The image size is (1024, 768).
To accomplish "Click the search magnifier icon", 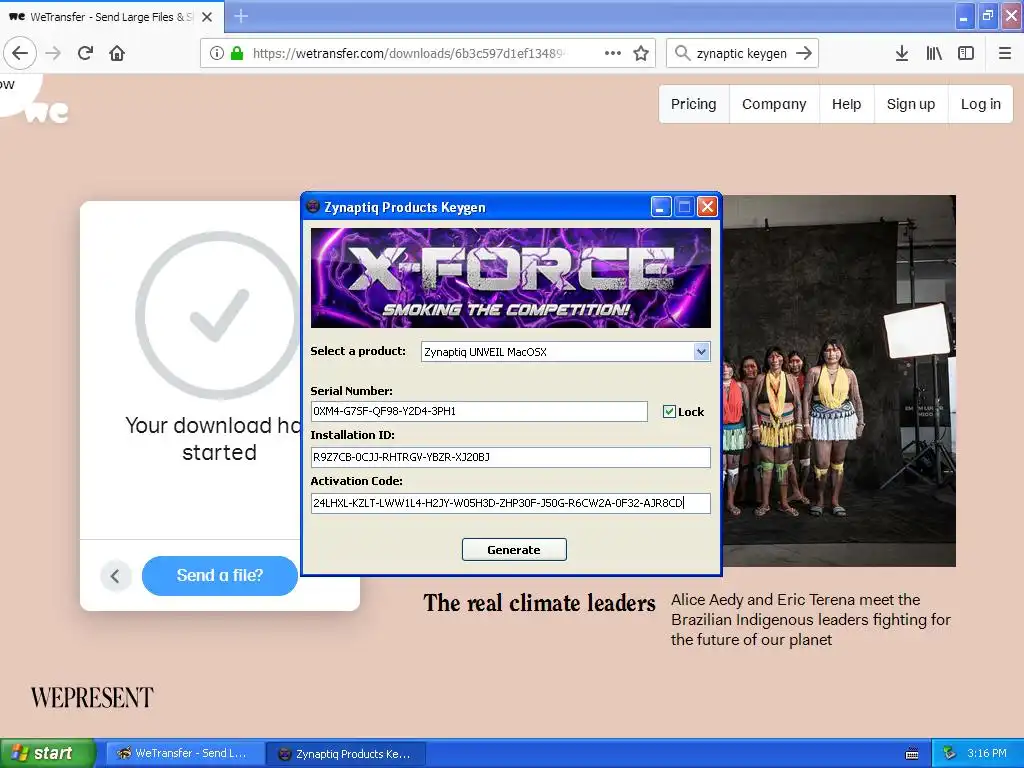I will click(x=682, y=54).
